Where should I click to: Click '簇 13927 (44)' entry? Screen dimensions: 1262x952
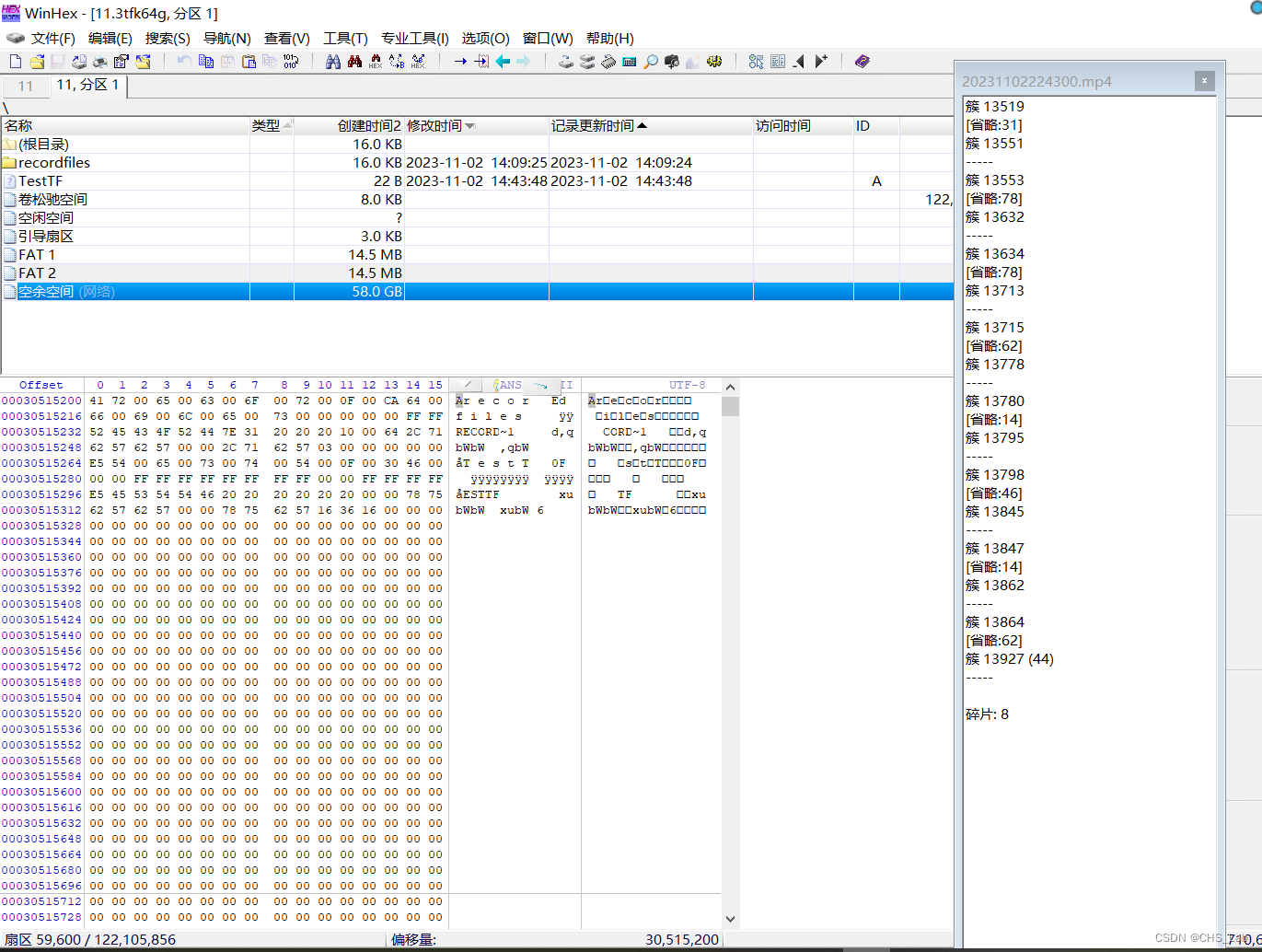click(1009, 659)
